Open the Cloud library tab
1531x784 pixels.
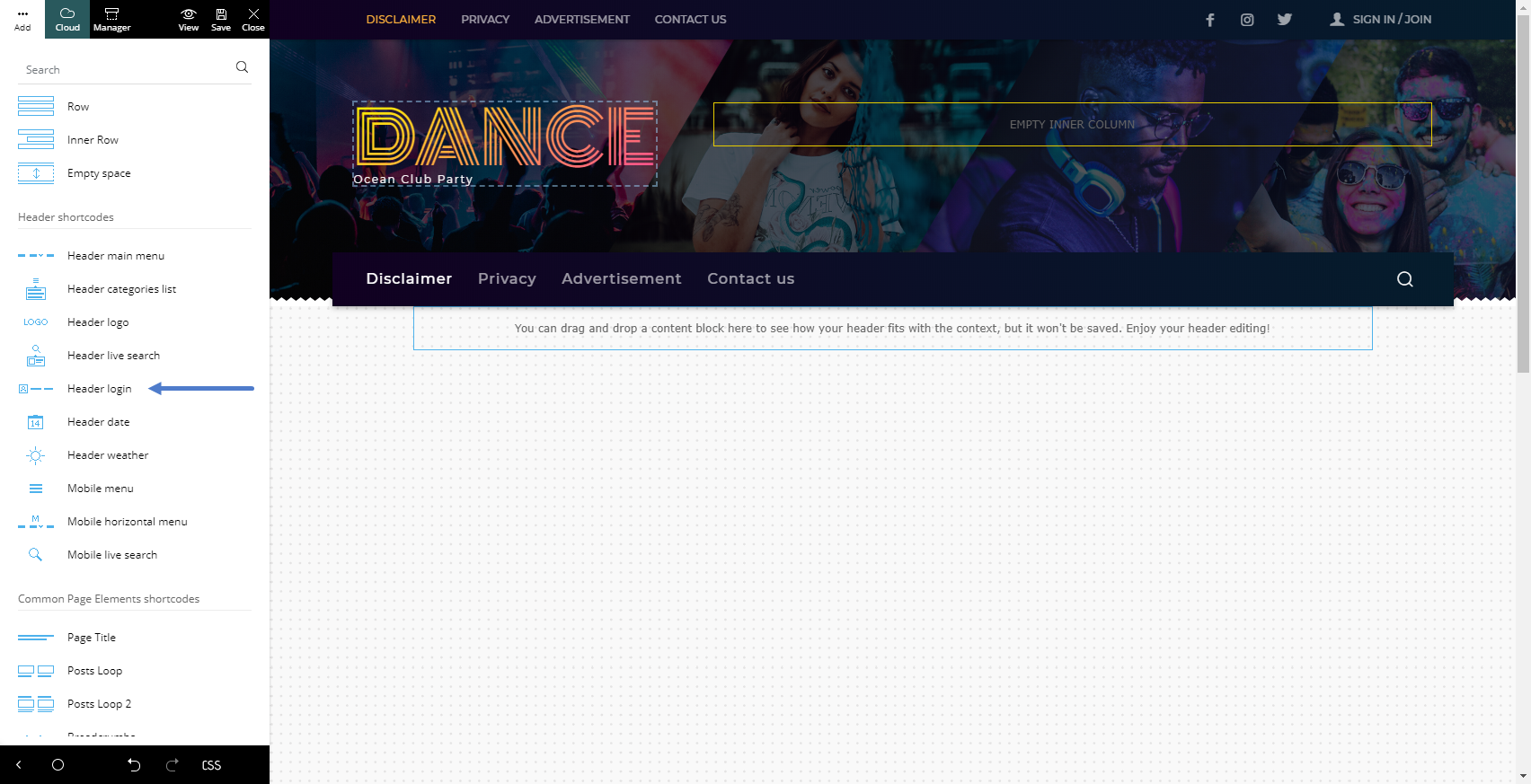67,19
